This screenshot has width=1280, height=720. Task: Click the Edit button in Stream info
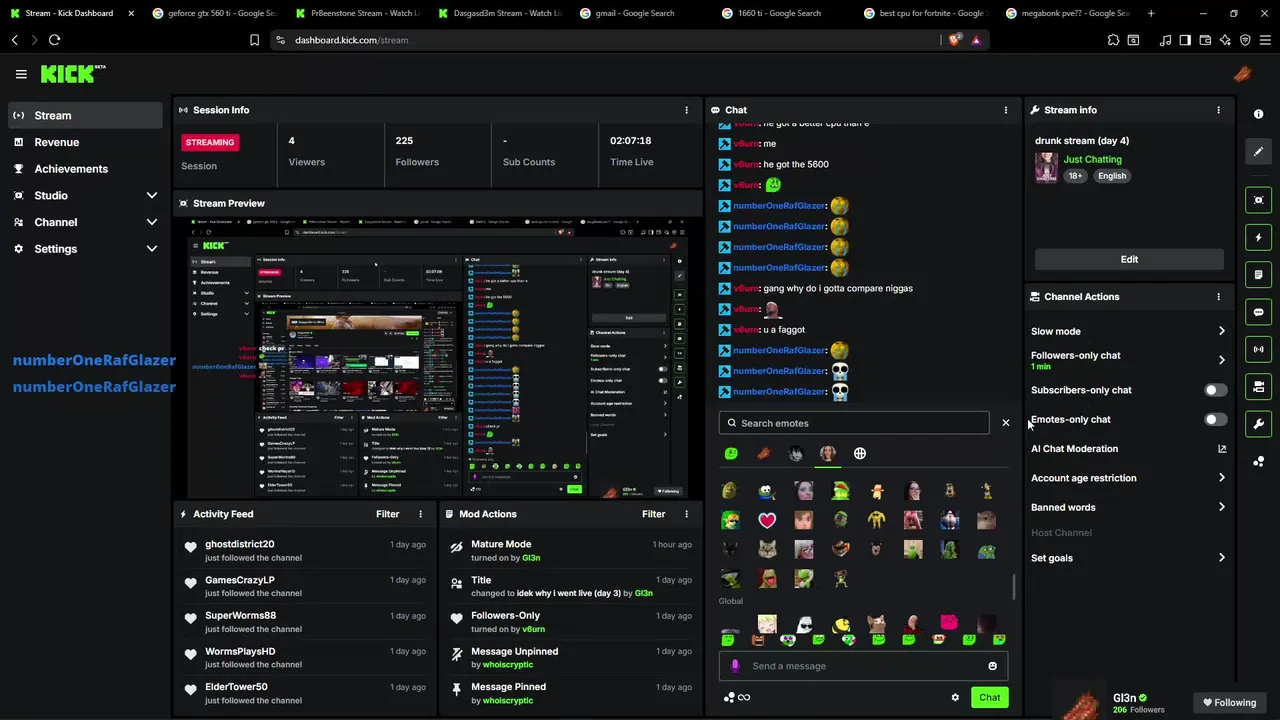tap(1129, 259)
